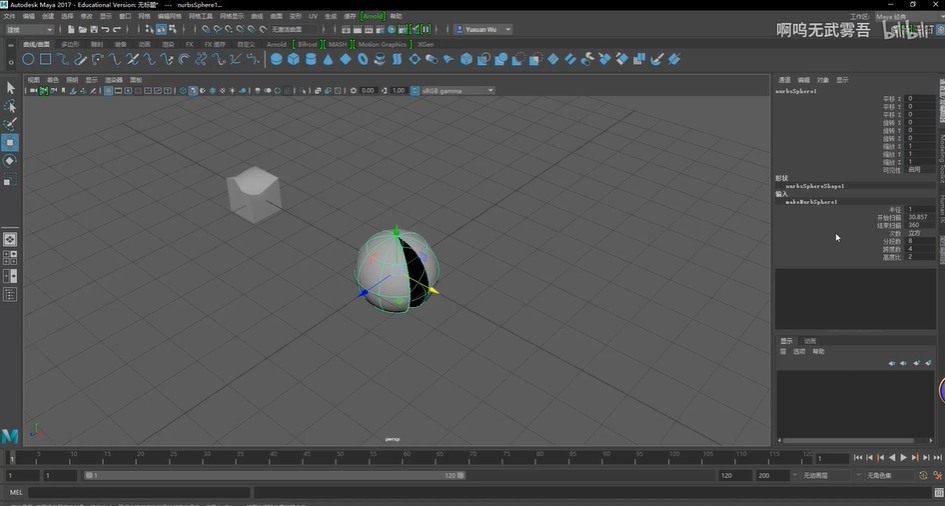
Task: Choose the pencil curve tool on shelf
Action: click(80, 59)
